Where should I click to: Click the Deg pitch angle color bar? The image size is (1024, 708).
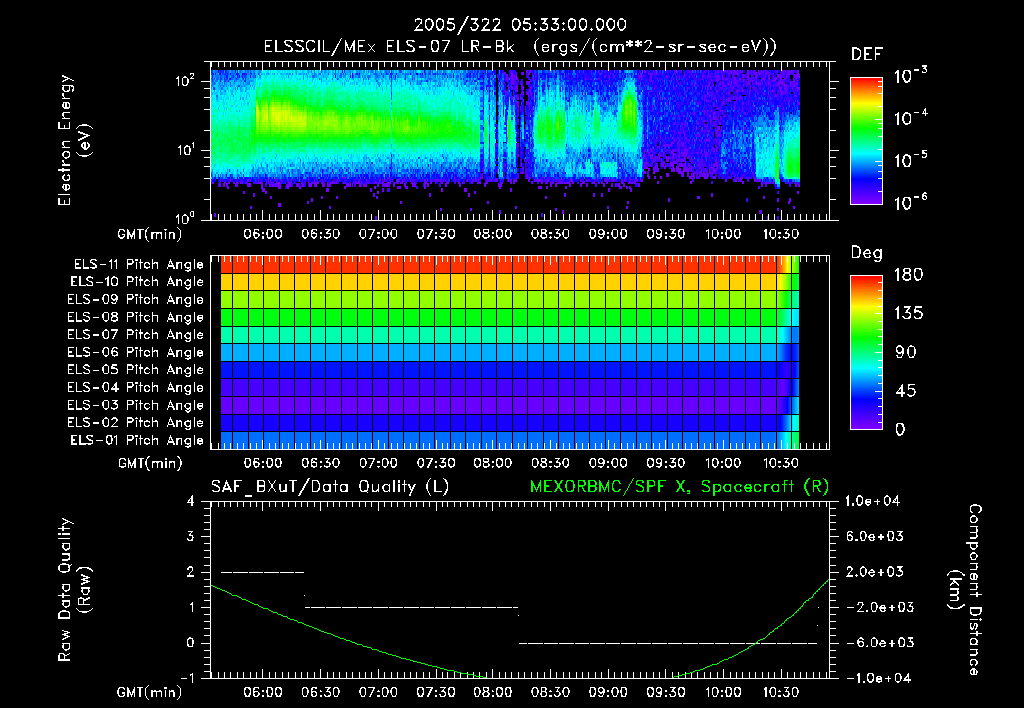coord(867,352)
